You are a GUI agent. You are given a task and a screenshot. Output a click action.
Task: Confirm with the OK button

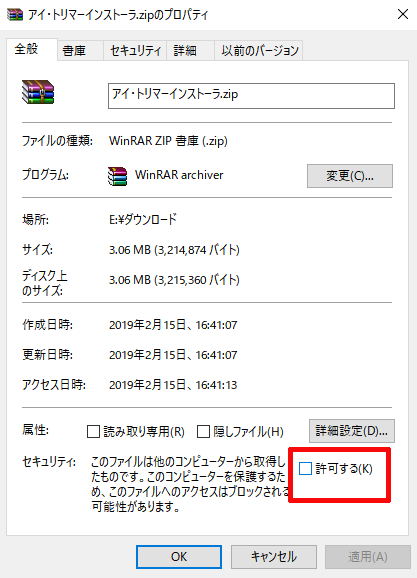[179, 557]
